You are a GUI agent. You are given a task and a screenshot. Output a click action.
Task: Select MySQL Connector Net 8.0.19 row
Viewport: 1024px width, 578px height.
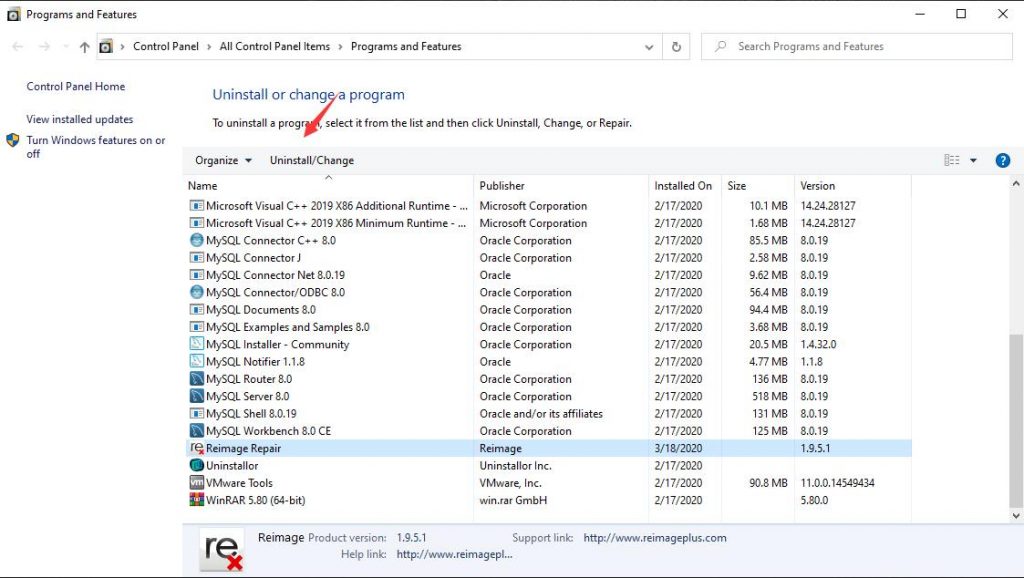tap(547, 275)
